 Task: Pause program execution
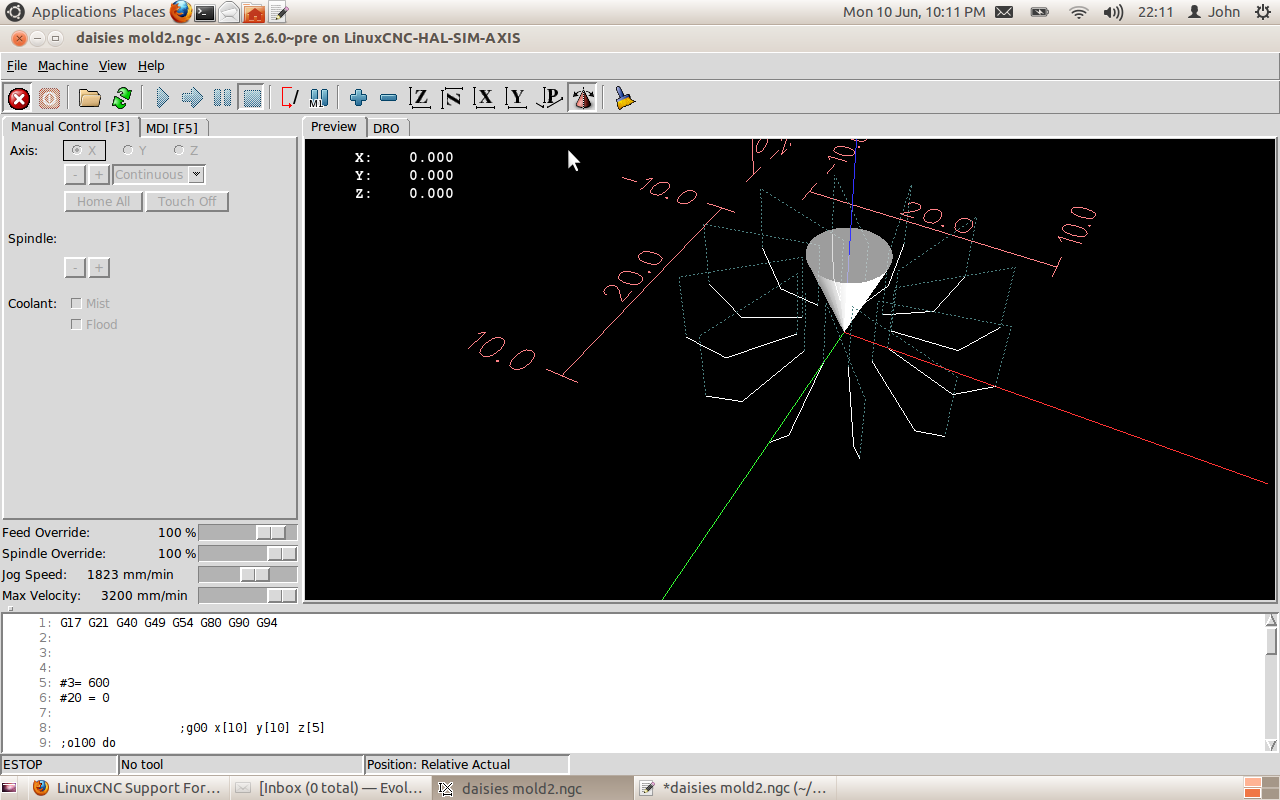(223, 98)
